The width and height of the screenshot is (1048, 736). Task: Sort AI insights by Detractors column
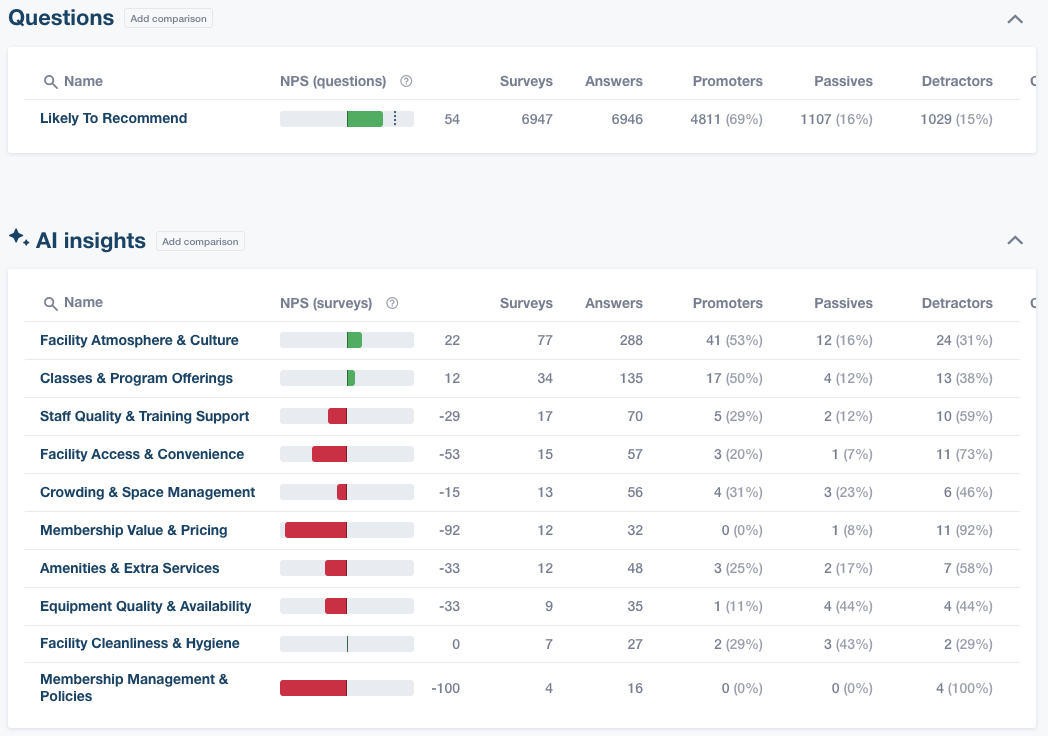(x=956, y=303)
